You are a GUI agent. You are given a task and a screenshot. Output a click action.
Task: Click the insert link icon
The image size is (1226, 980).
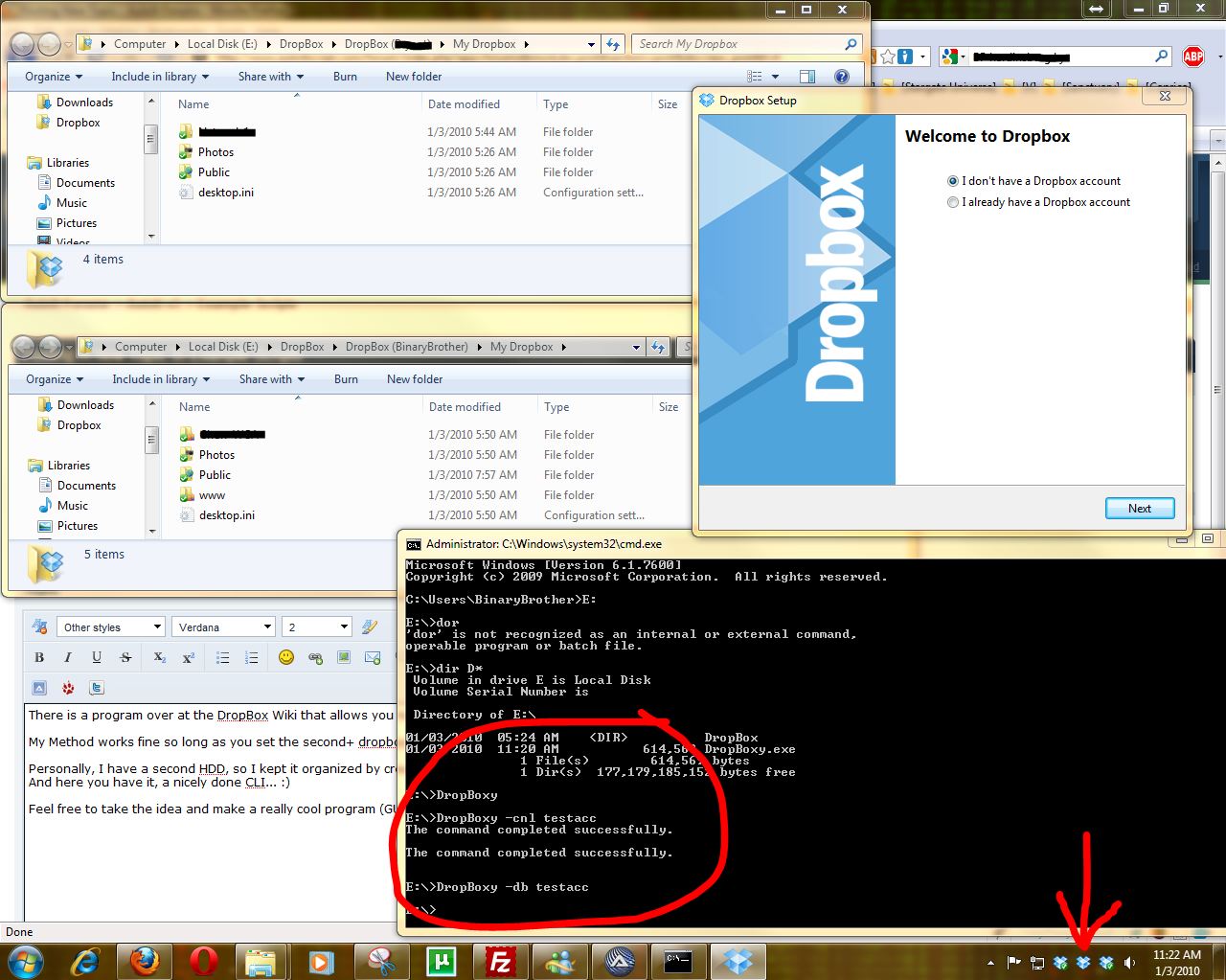coord(315,657)
